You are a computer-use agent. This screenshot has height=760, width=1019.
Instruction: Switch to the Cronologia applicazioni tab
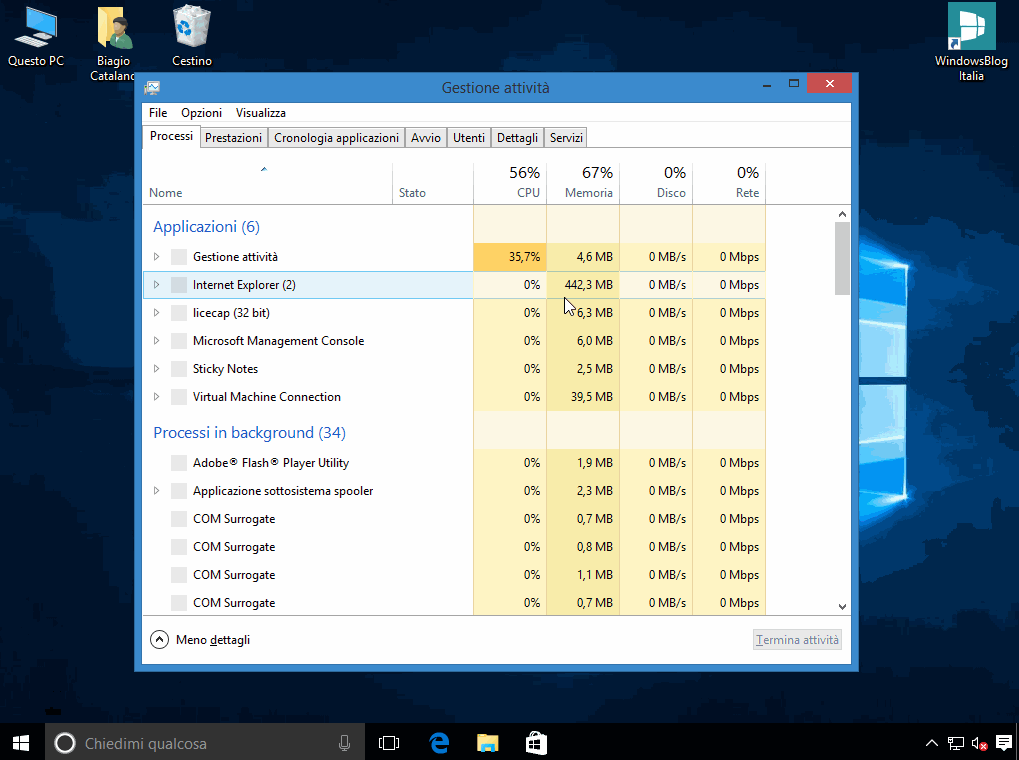click(336, 138)
